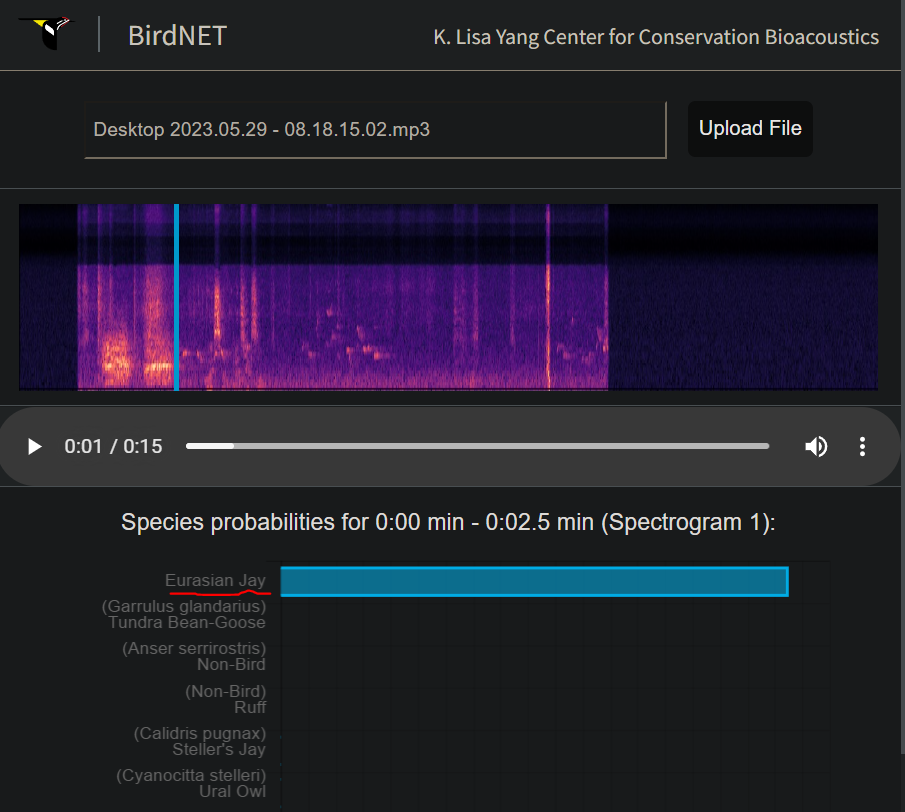
Task: Open the audio player's three-dot options menu
Action: tap(862, 446)
